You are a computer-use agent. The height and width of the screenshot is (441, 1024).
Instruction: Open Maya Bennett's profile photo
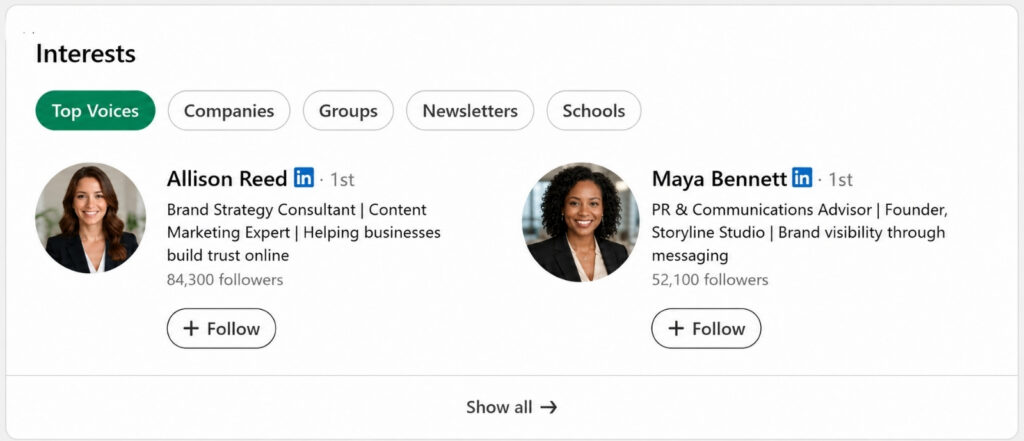581,222
